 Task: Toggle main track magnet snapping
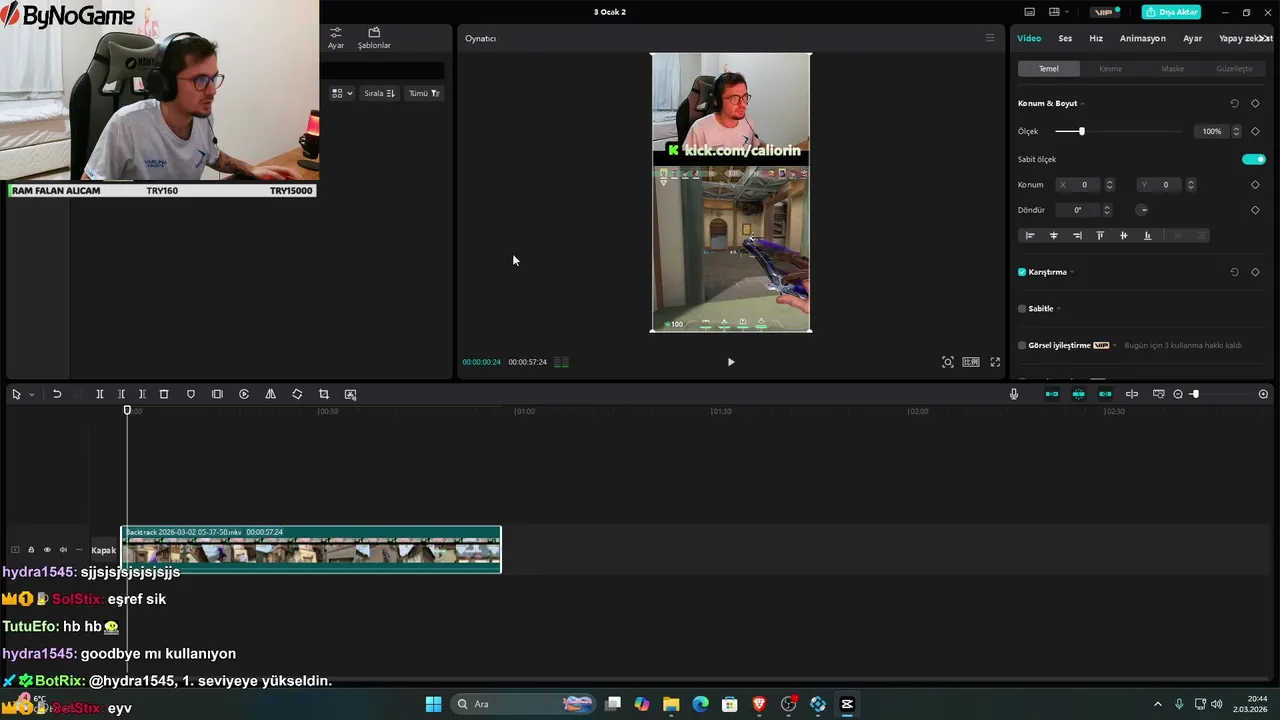pos(1052,394)
